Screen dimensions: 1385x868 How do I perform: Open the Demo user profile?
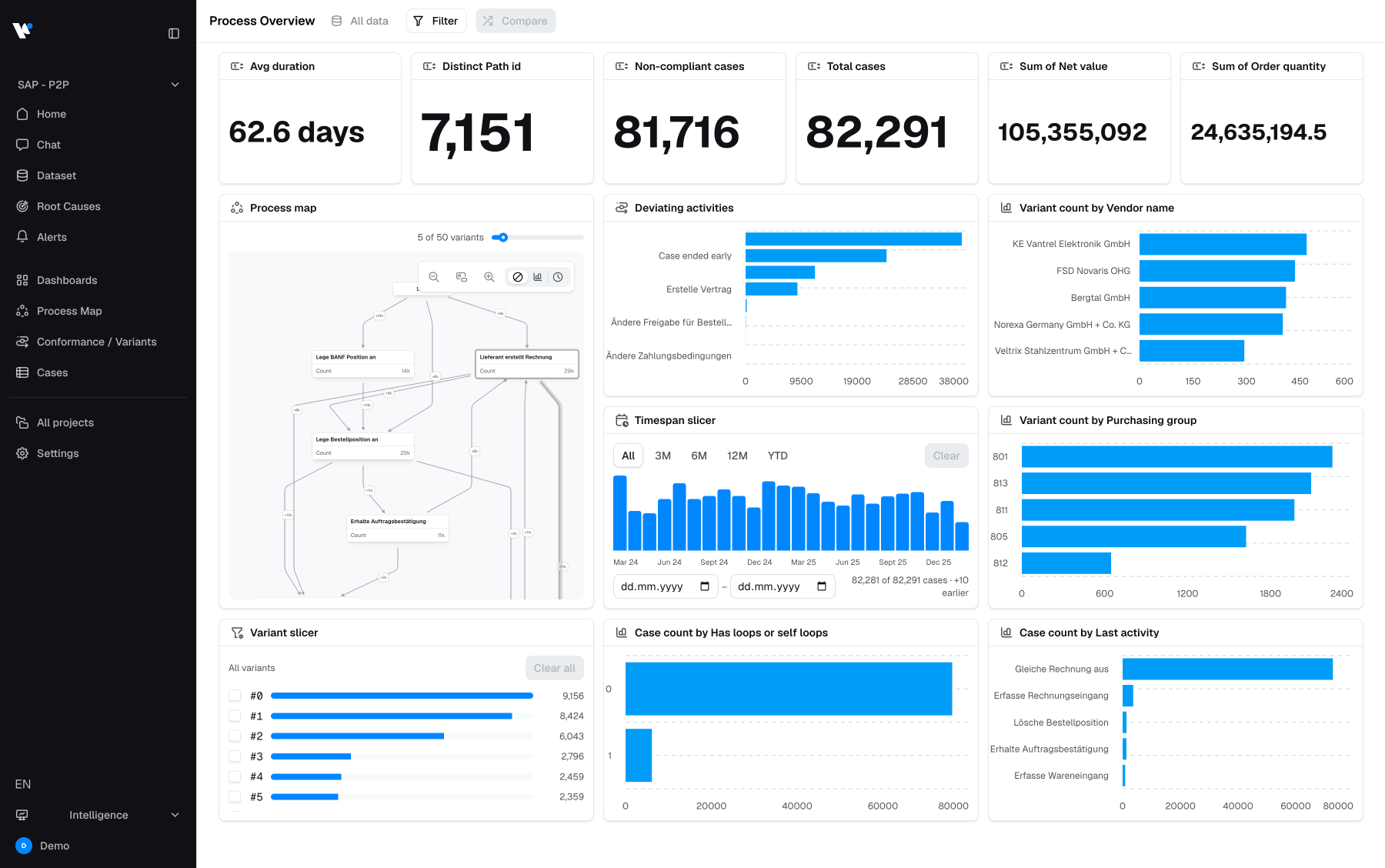click(98, 846)
